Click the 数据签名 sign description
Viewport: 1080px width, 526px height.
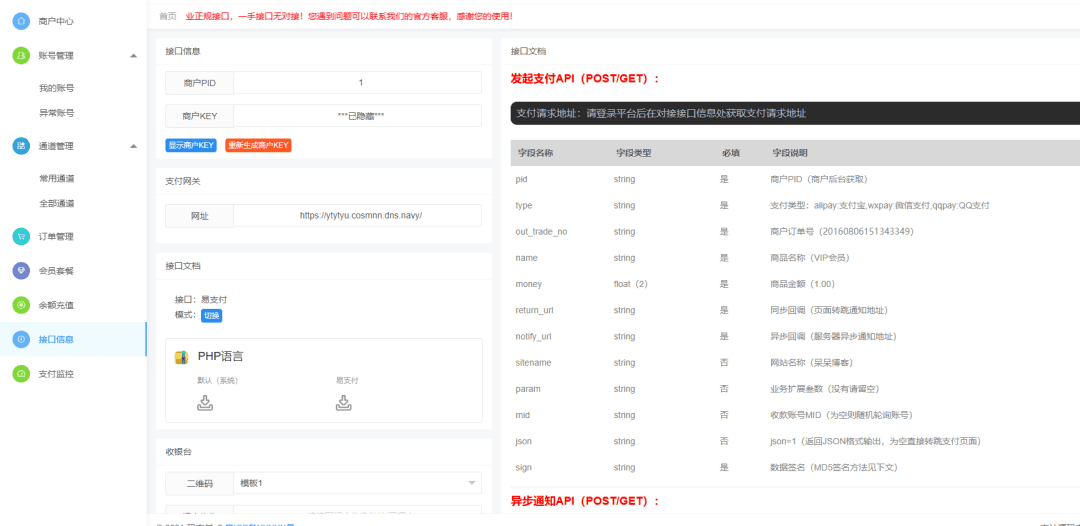[833, 467]
